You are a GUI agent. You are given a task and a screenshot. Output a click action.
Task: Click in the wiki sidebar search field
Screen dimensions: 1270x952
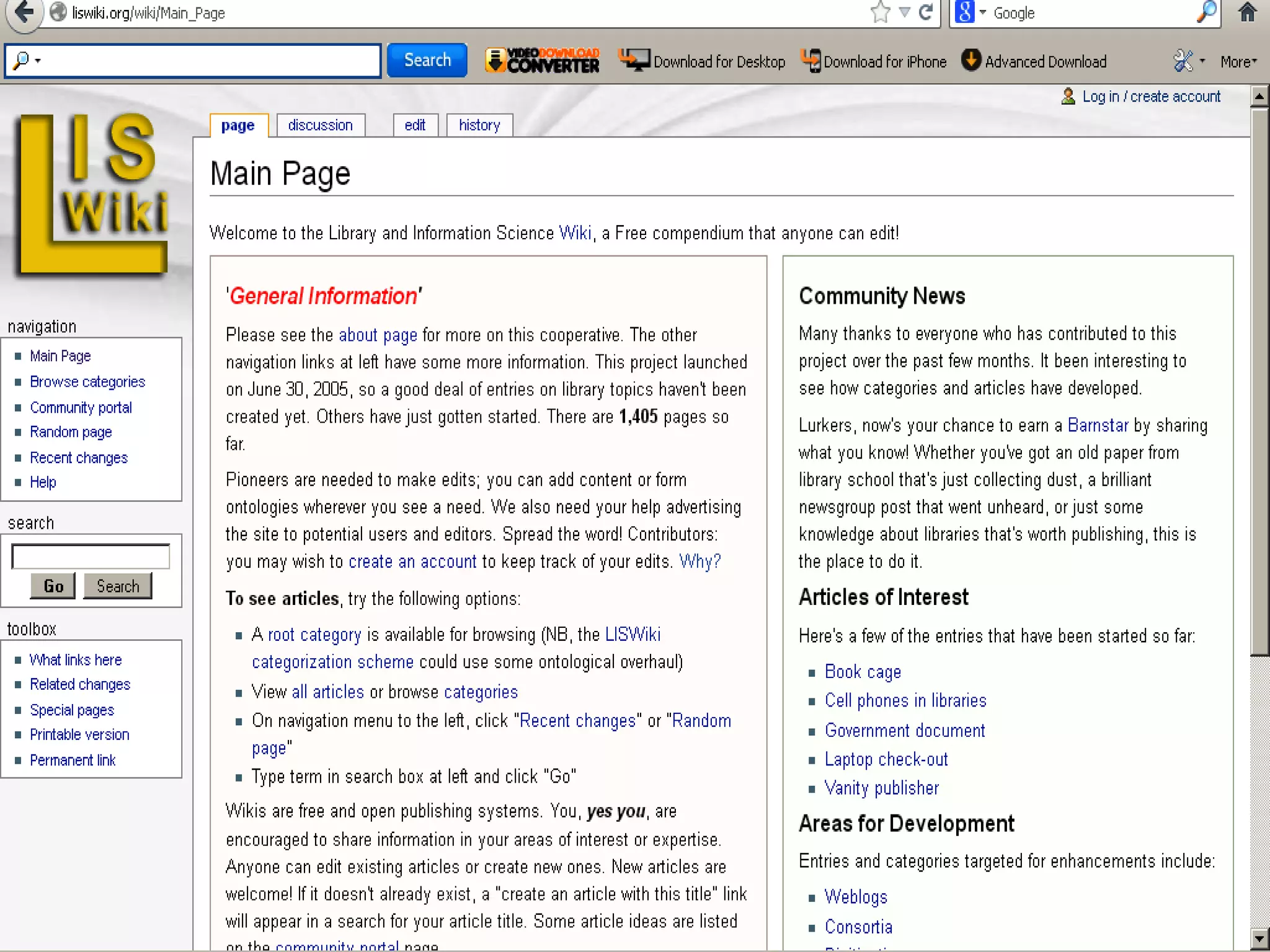tap(91, 556)
